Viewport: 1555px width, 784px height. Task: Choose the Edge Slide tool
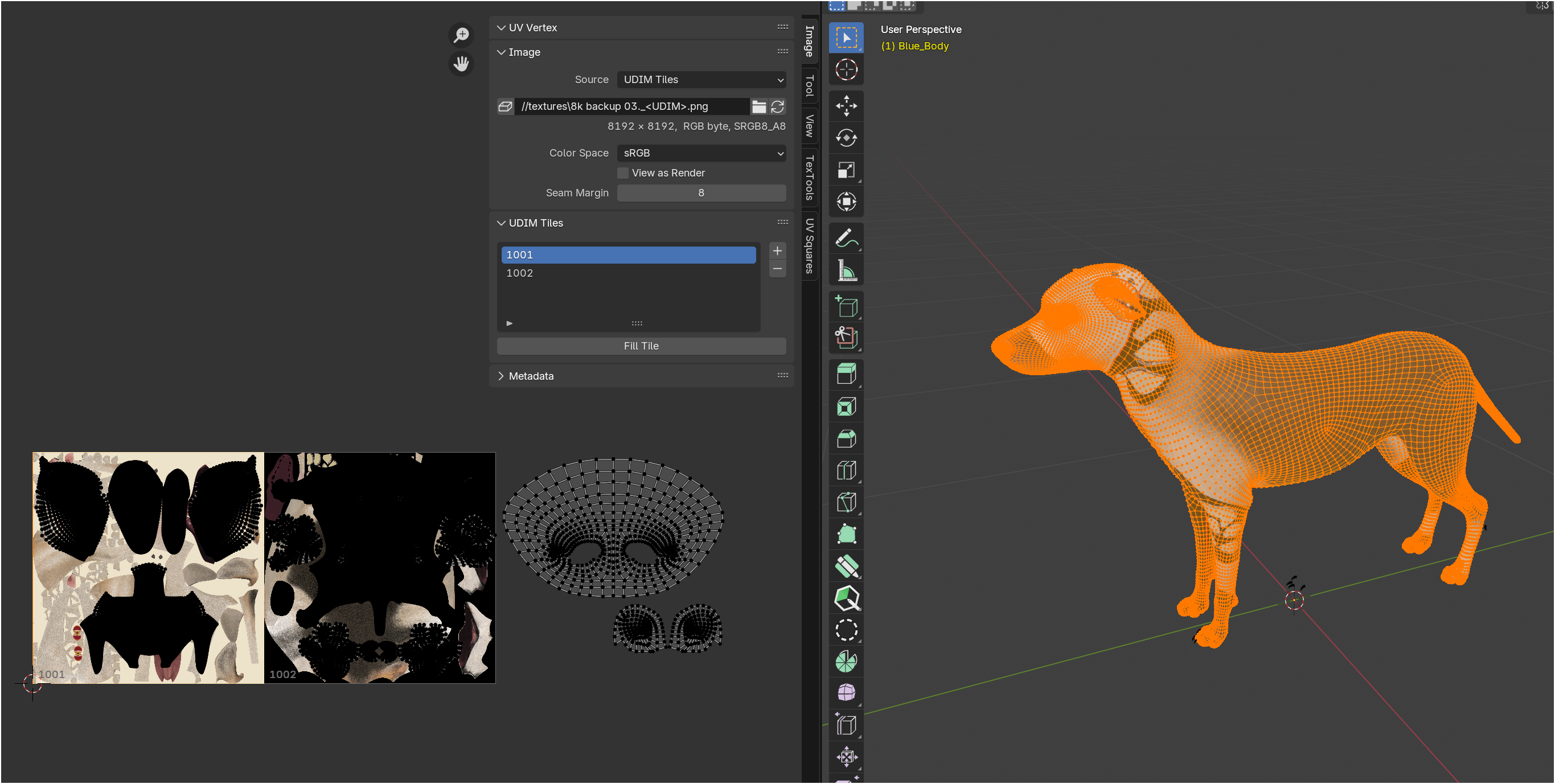coord(846,725)
